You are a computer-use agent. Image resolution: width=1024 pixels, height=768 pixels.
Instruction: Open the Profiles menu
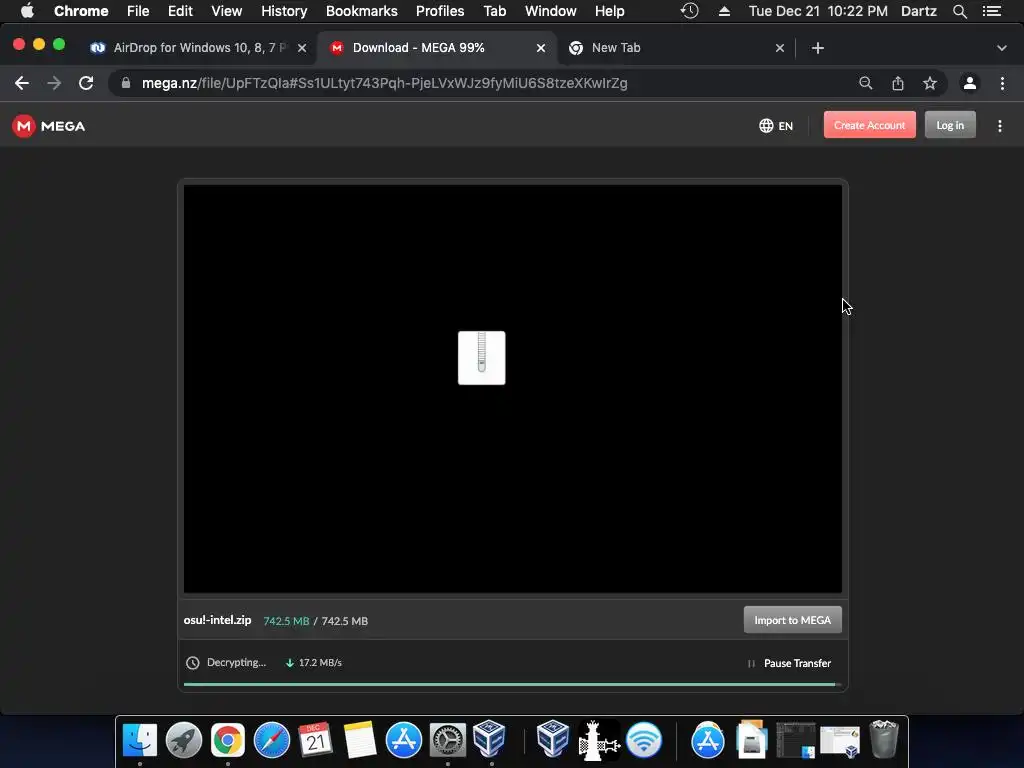(440, 11)
